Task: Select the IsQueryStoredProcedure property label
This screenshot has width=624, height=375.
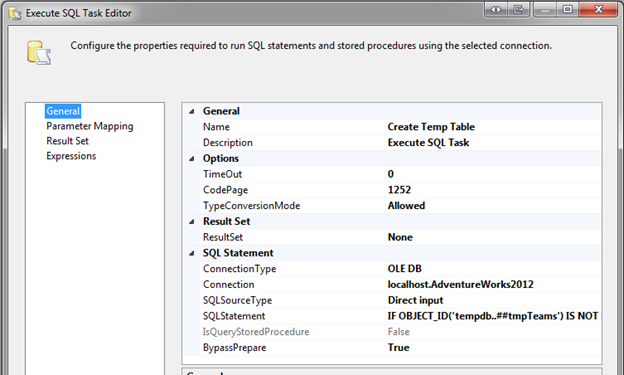Action: [256, 332]
